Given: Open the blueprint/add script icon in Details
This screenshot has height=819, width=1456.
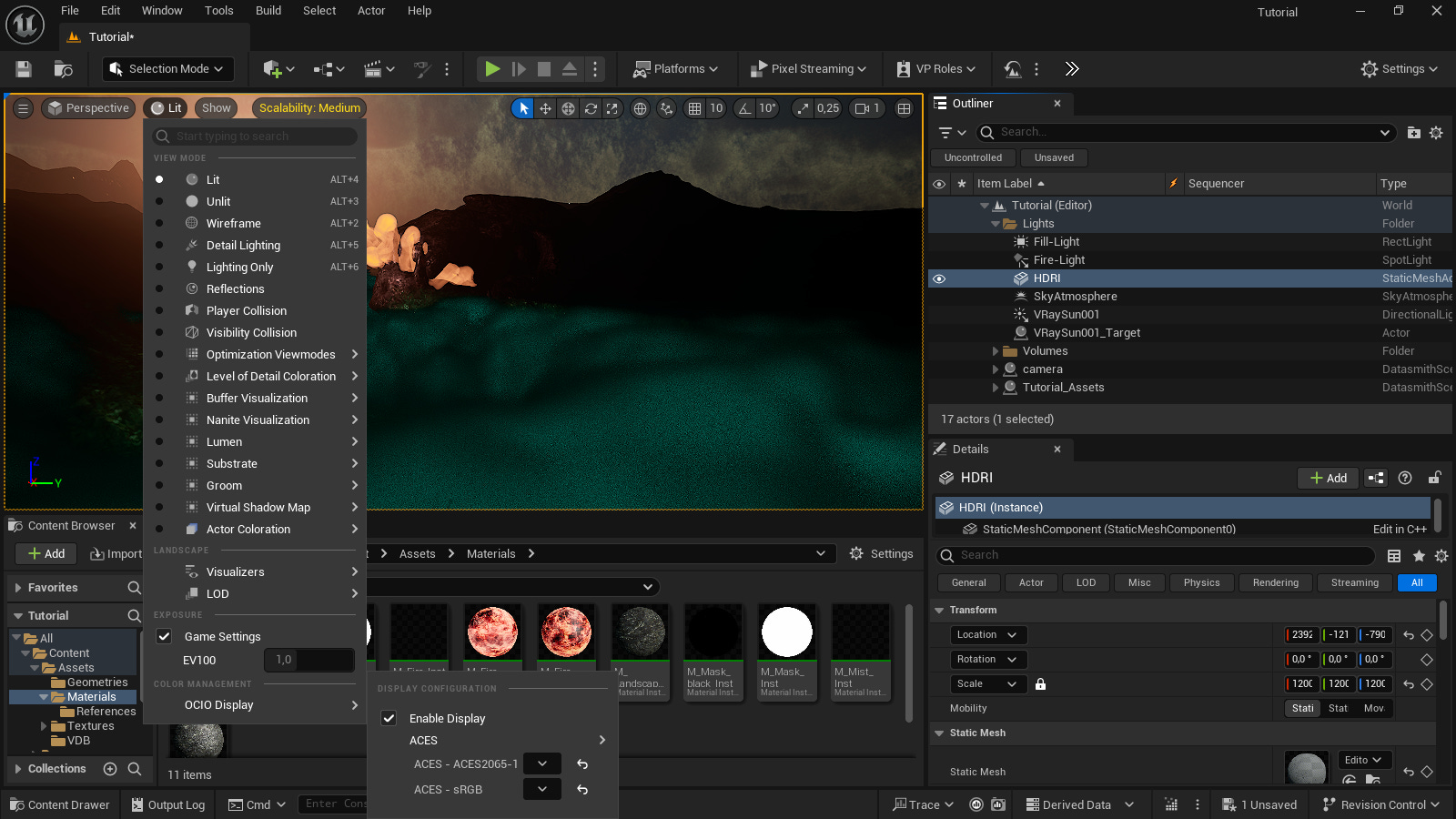Looking at the screenshot, I should [1376, 479].
